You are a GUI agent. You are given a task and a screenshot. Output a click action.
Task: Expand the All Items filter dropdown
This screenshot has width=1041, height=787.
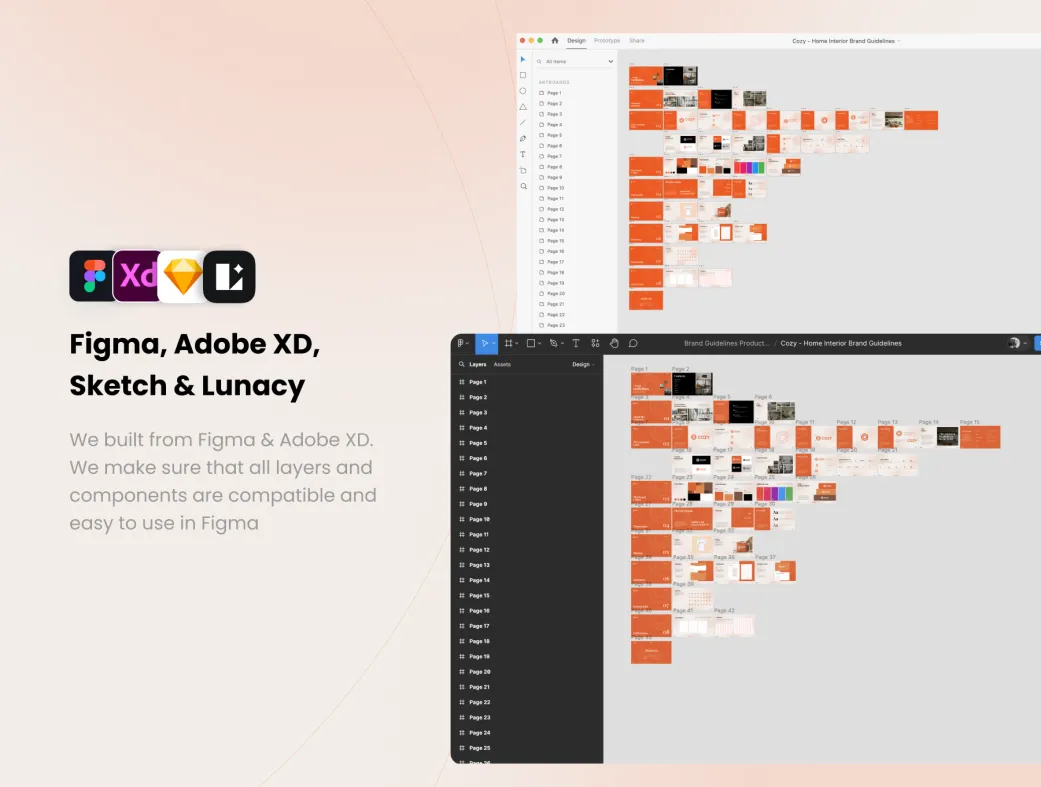pos(575,62)
